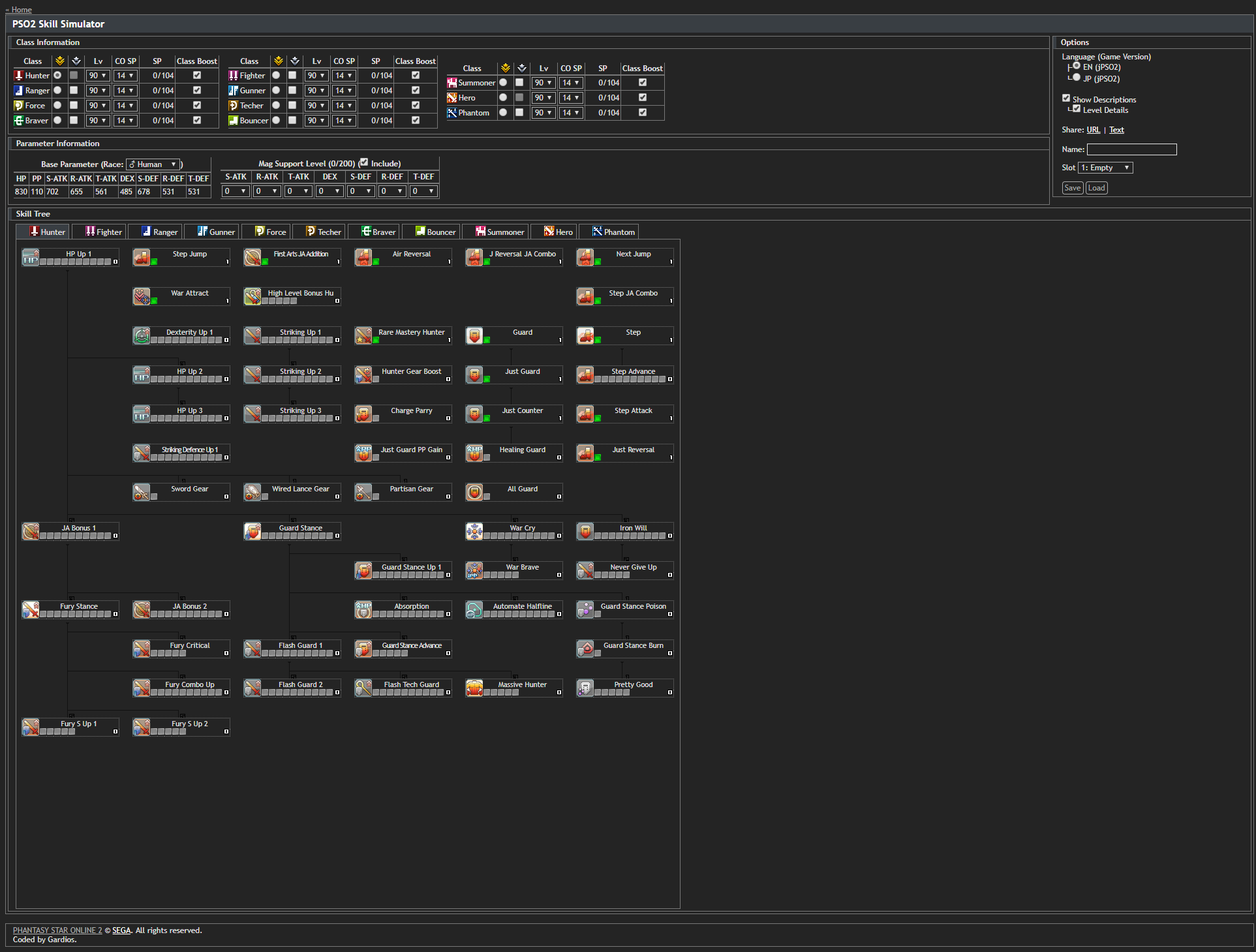
Task: Click the Iron Will skill icon
Action: click(585, 531)
